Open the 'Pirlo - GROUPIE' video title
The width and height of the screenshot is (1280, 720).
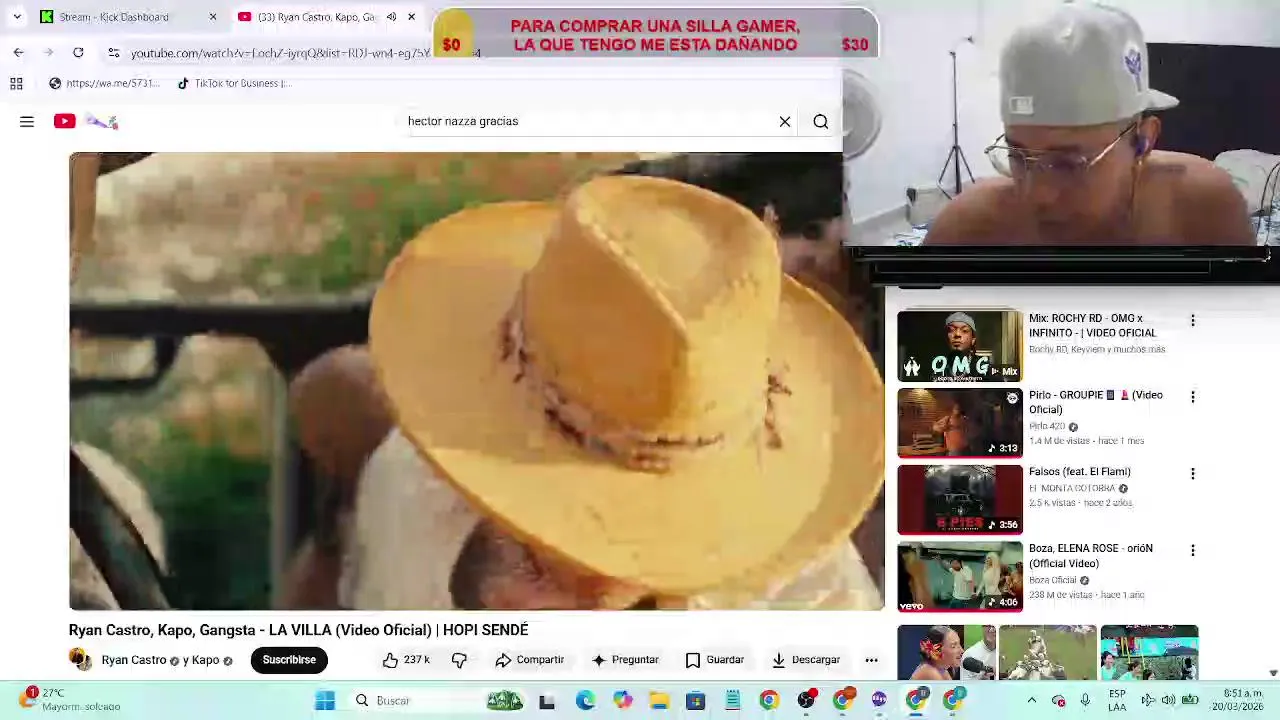tap(1096, 402)
